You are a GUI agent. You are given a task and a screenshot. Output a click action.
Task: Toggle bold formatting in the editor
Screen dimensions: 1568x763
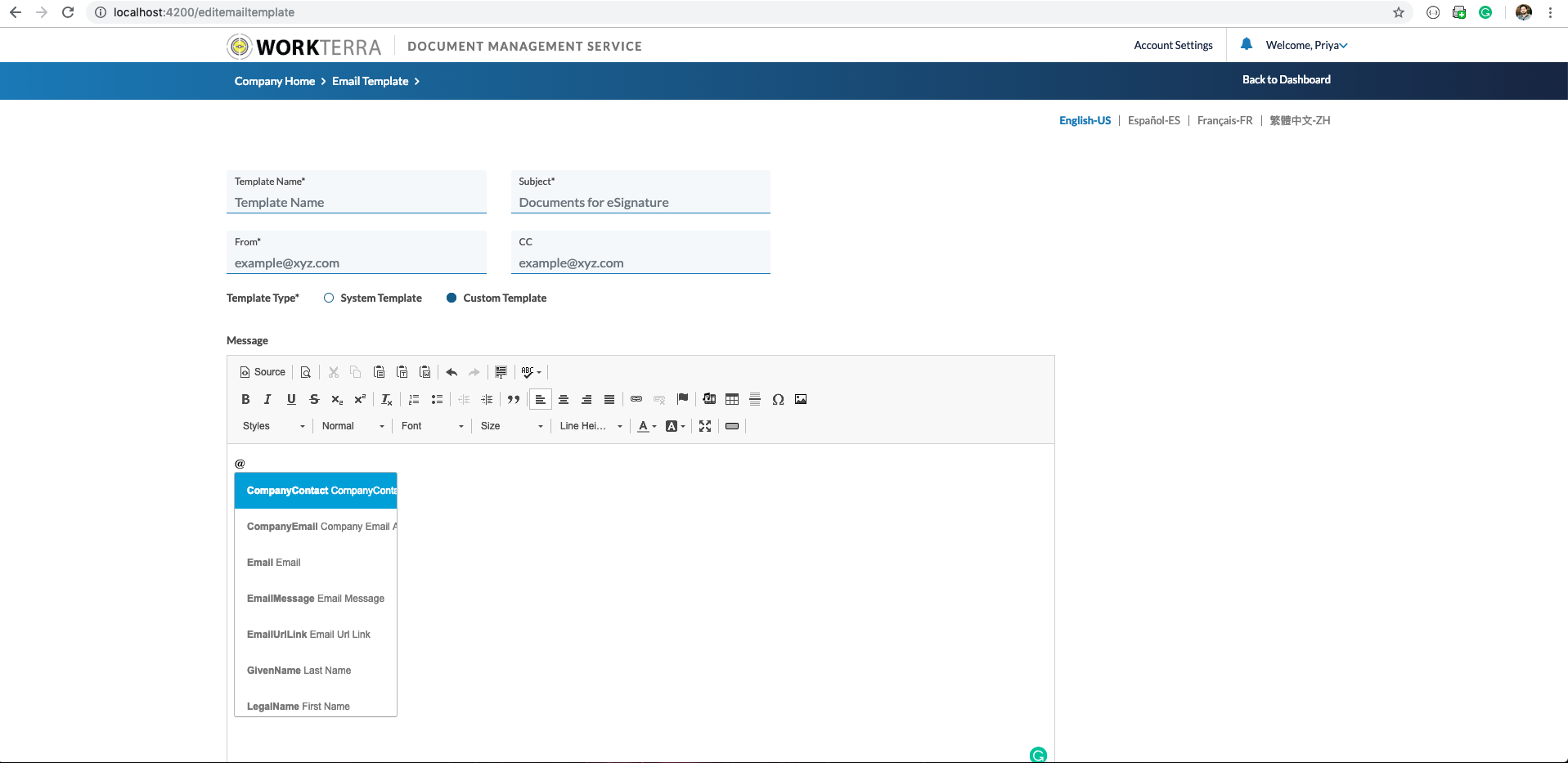point(245,399)
